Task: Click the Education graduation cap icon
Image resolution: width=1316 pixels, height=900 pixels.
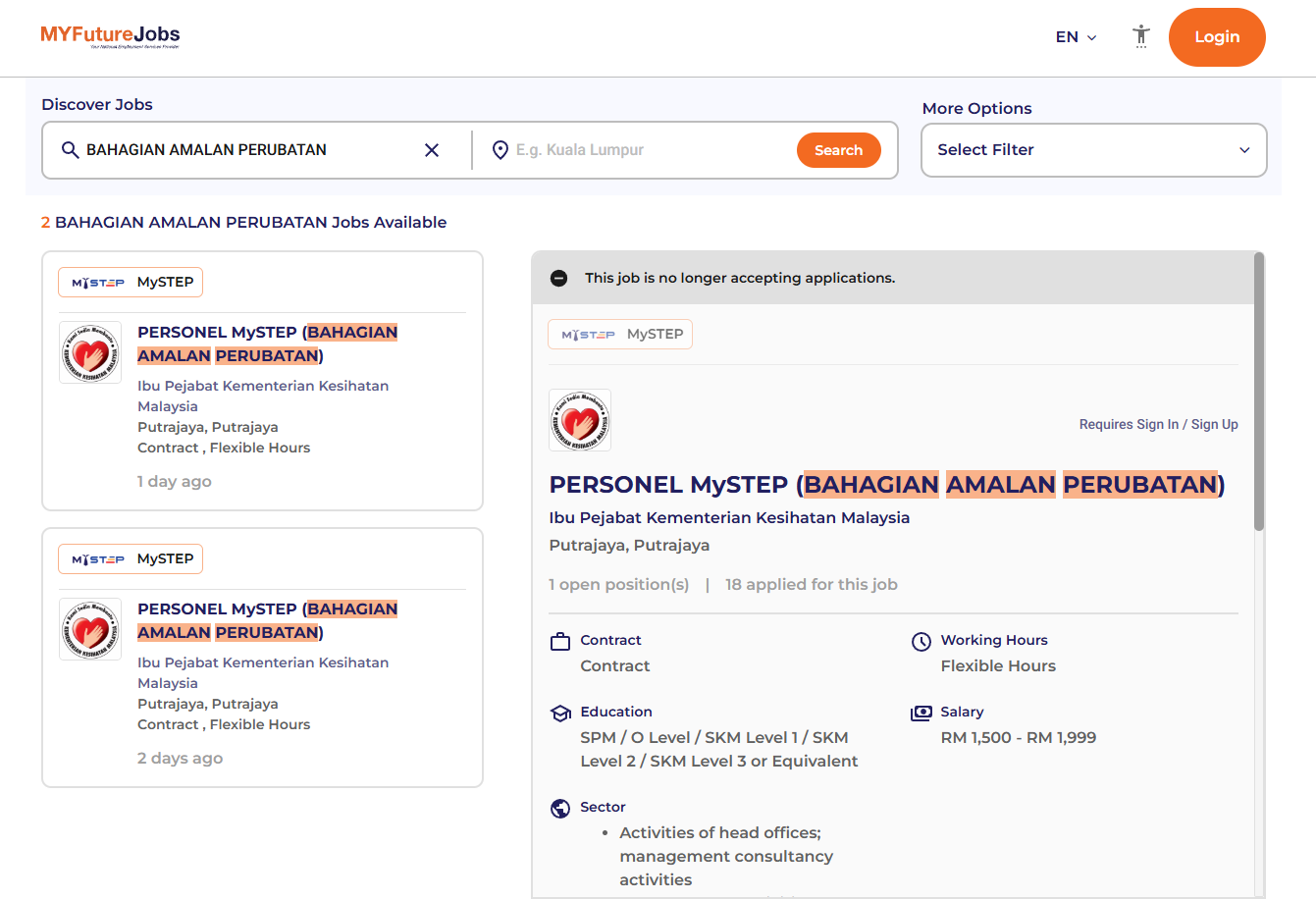Action: point(560,714)
